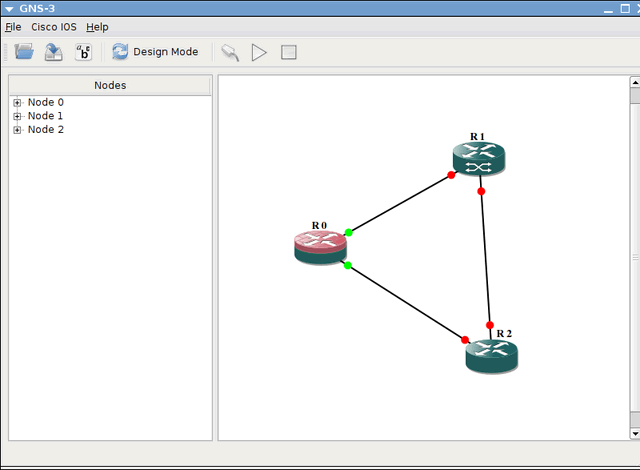Click the canvas vertical scrollbar
Screen dimensions: 640x470
point(634,257)
